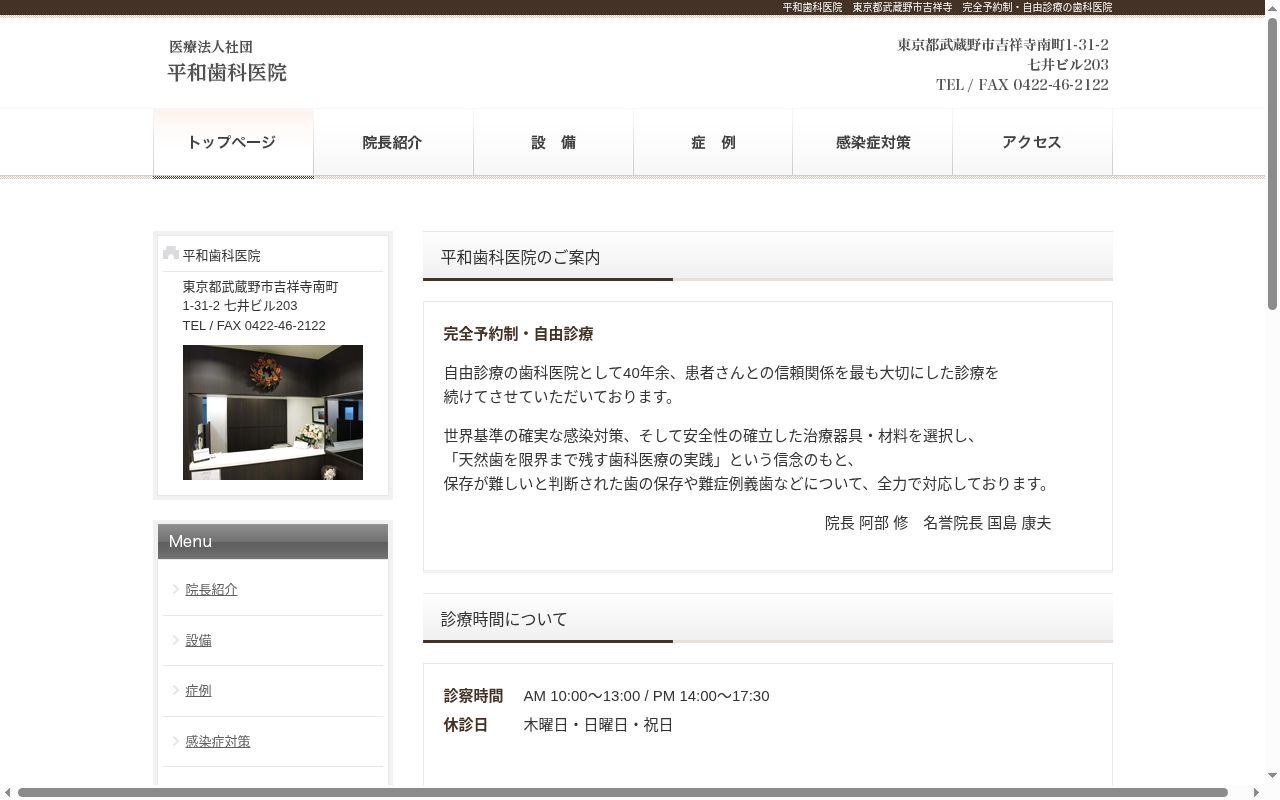This screenshot has width=1280, height=800.
Task: Open the 症例 navigation tab
Action: tap(713, 143)
